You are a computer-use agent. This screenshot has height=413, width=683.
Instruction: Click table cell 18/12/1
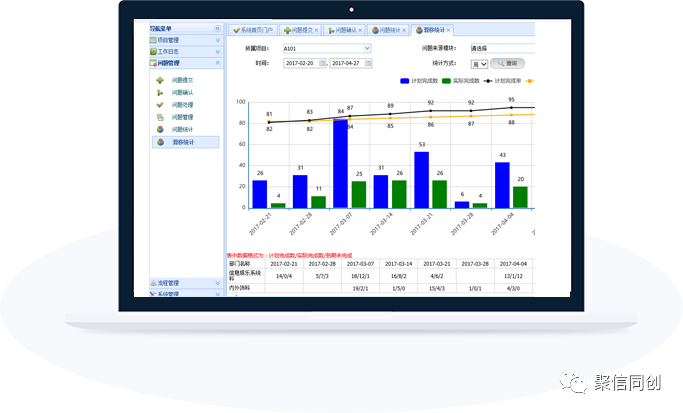(360, 276)
